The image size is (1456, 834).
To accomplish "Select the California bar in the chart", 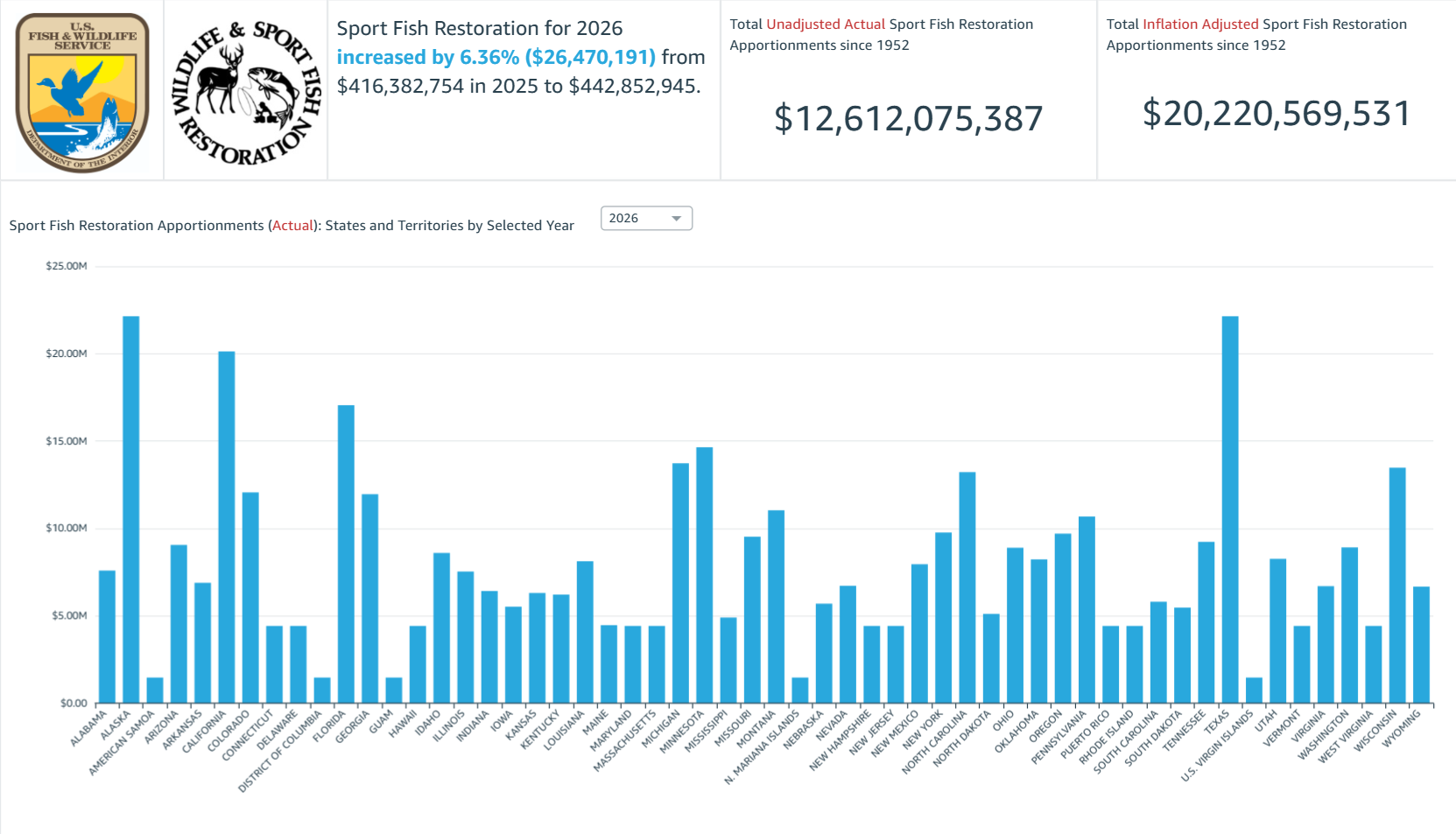I will pyautogui.click(x=227, y=525).
